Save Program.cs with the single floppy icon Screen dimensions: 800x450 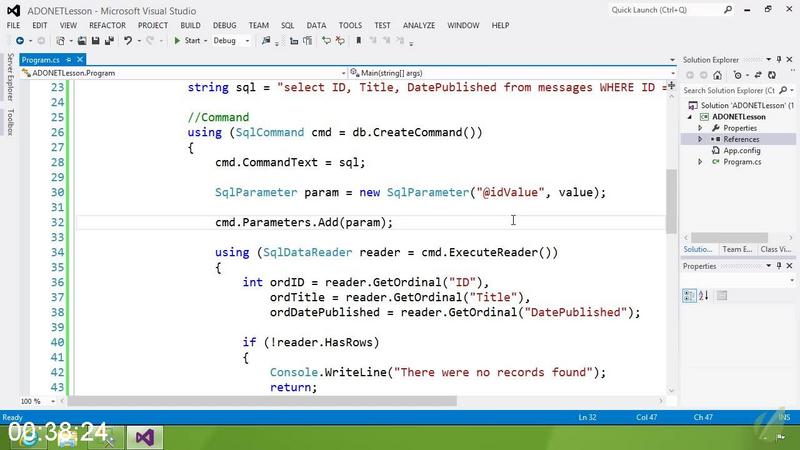(x=95, y=40)
